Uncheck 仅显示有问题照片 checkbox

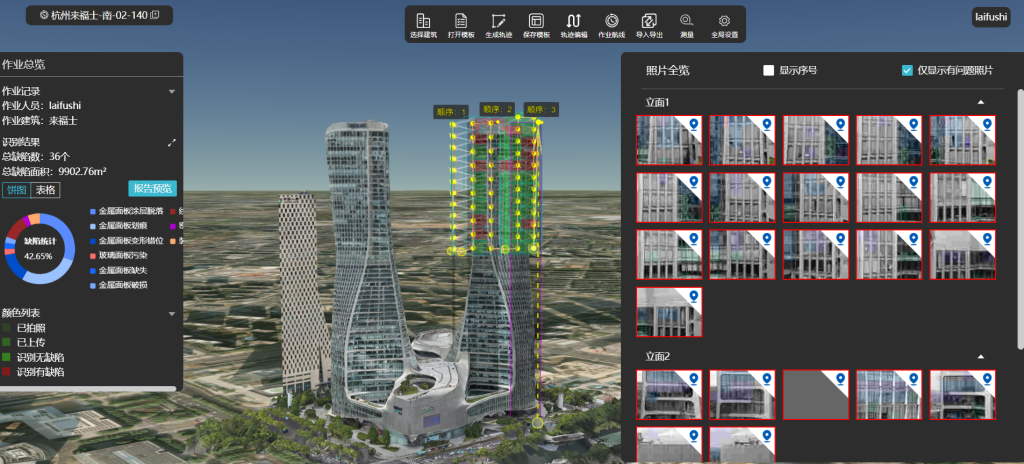(907, 71)
